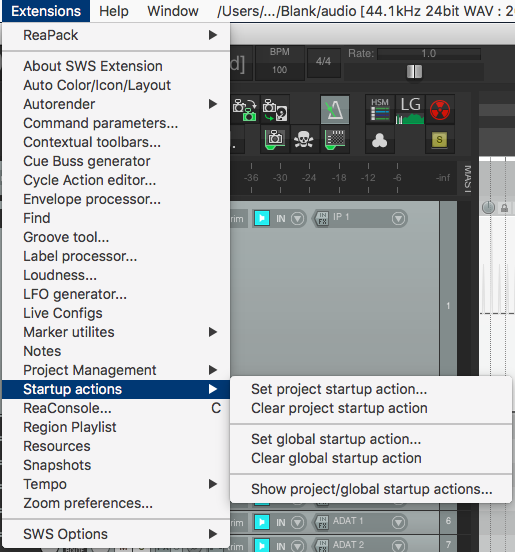The image size is (515, 552).
Task: Open the ADAT 1 input selector dropdown arrow
Action: pyautogui.click(x=398, y=522)
